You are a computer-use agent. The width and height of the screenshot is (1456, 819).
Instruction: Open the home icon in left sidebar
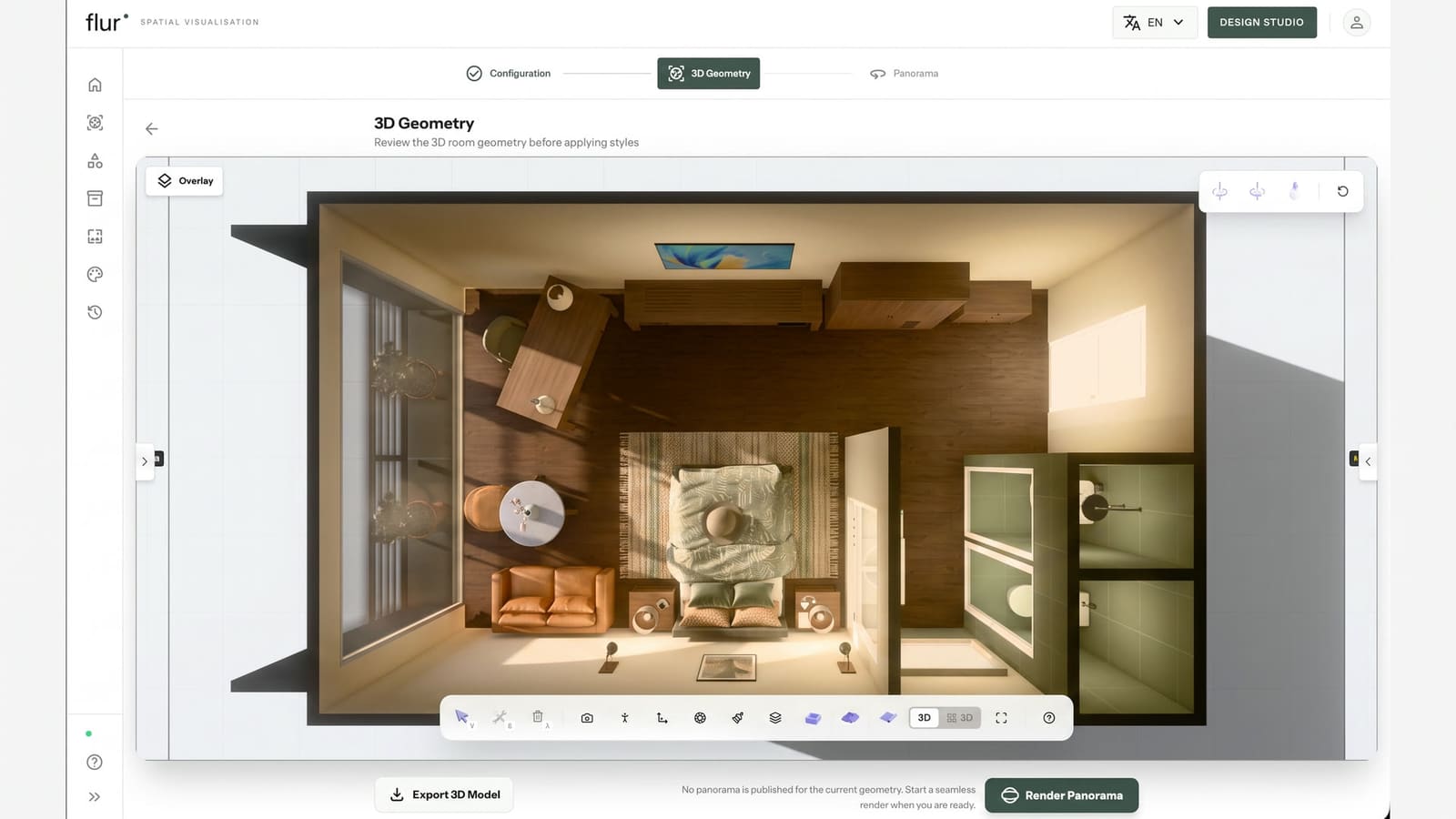pyautogui.click(x=95, y=85)
